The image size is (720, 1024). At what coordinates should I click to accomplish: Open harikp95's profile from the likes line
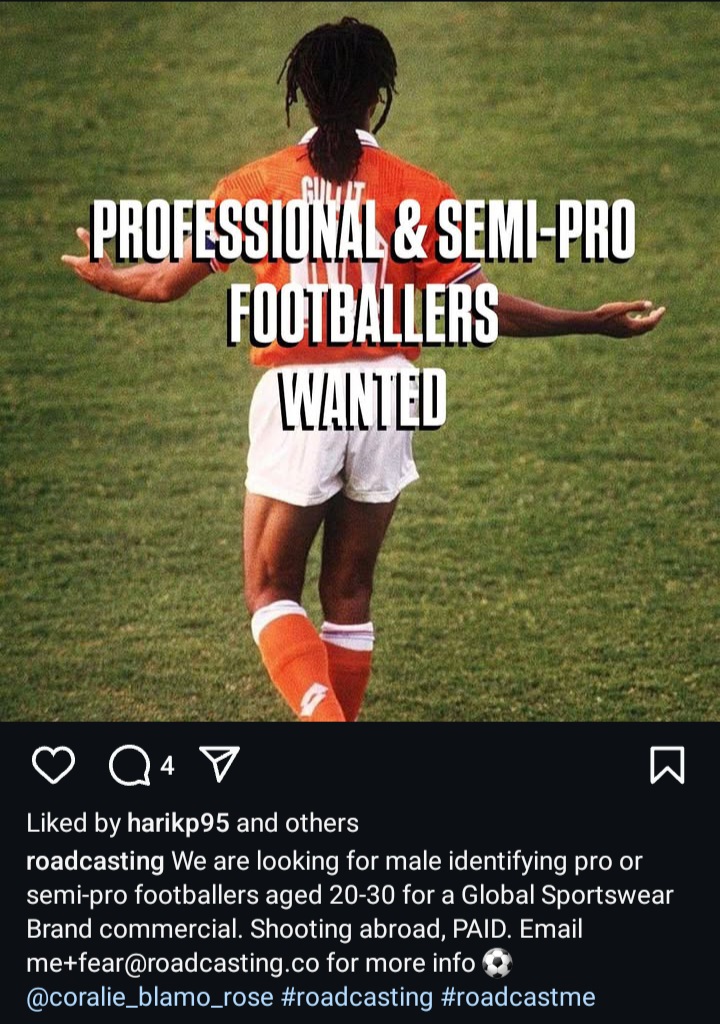pos(178,824)
